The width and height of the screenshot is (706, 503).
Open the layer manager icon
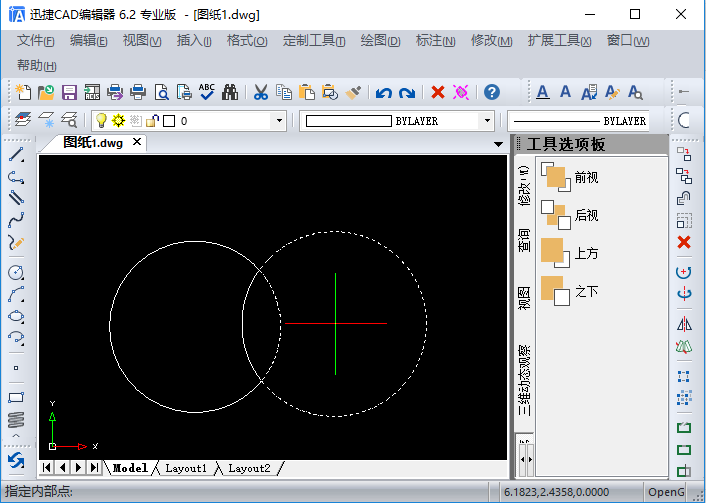pos(23,120)
